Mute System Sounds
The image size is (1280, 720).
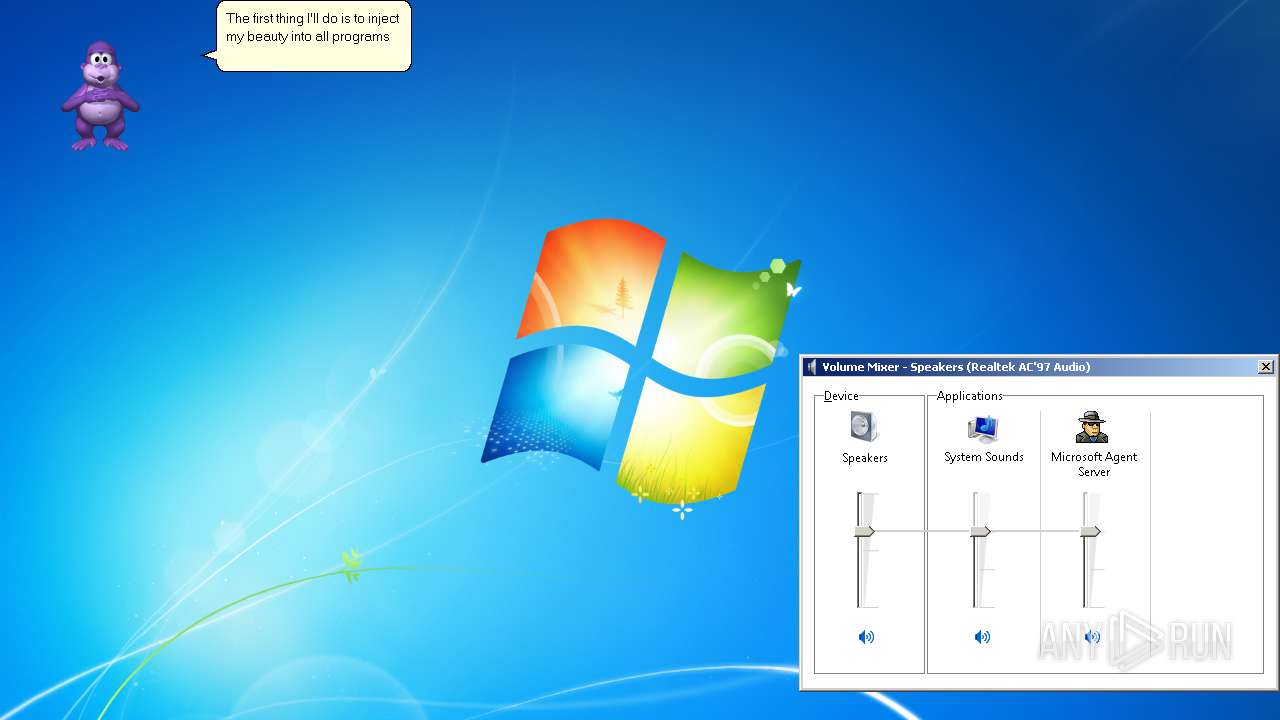pyautogui.click(x=982, y=637)
